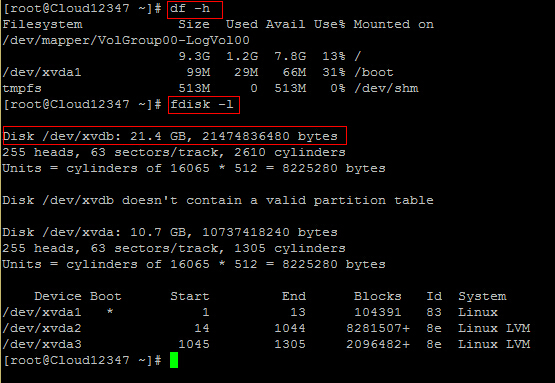Click 'Linux LVM' on the xvda3 row

point(494,344)
